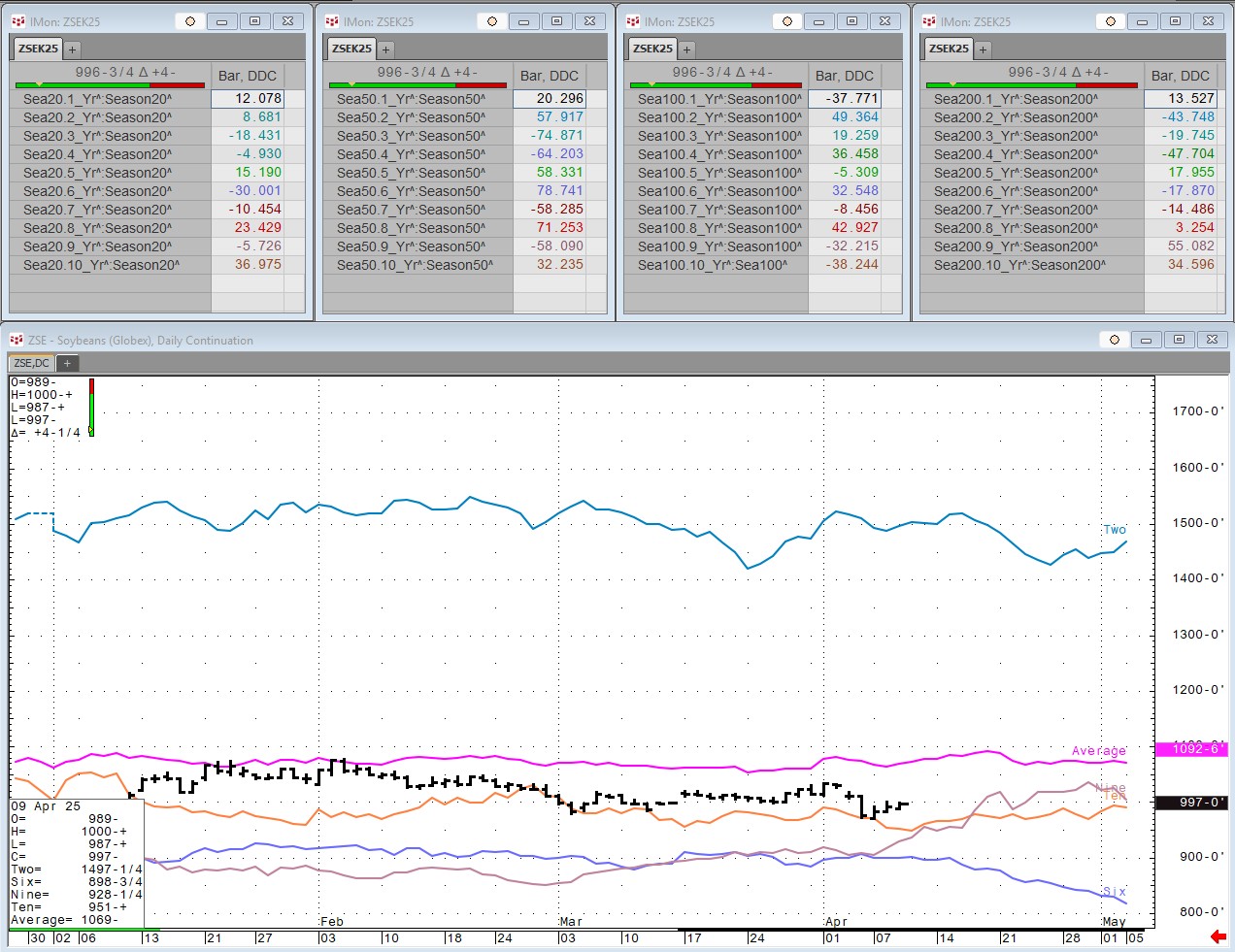Click the round circle button in the Season100 IMon title bar
Image resolution: width=1235 pixels, height=952 pixels.
click(x=787, y=20)
